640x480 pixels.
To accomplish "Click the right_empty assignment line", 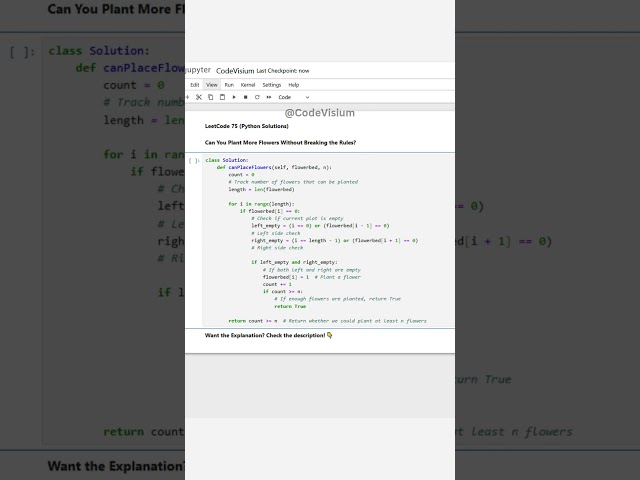I will [335, 240].
